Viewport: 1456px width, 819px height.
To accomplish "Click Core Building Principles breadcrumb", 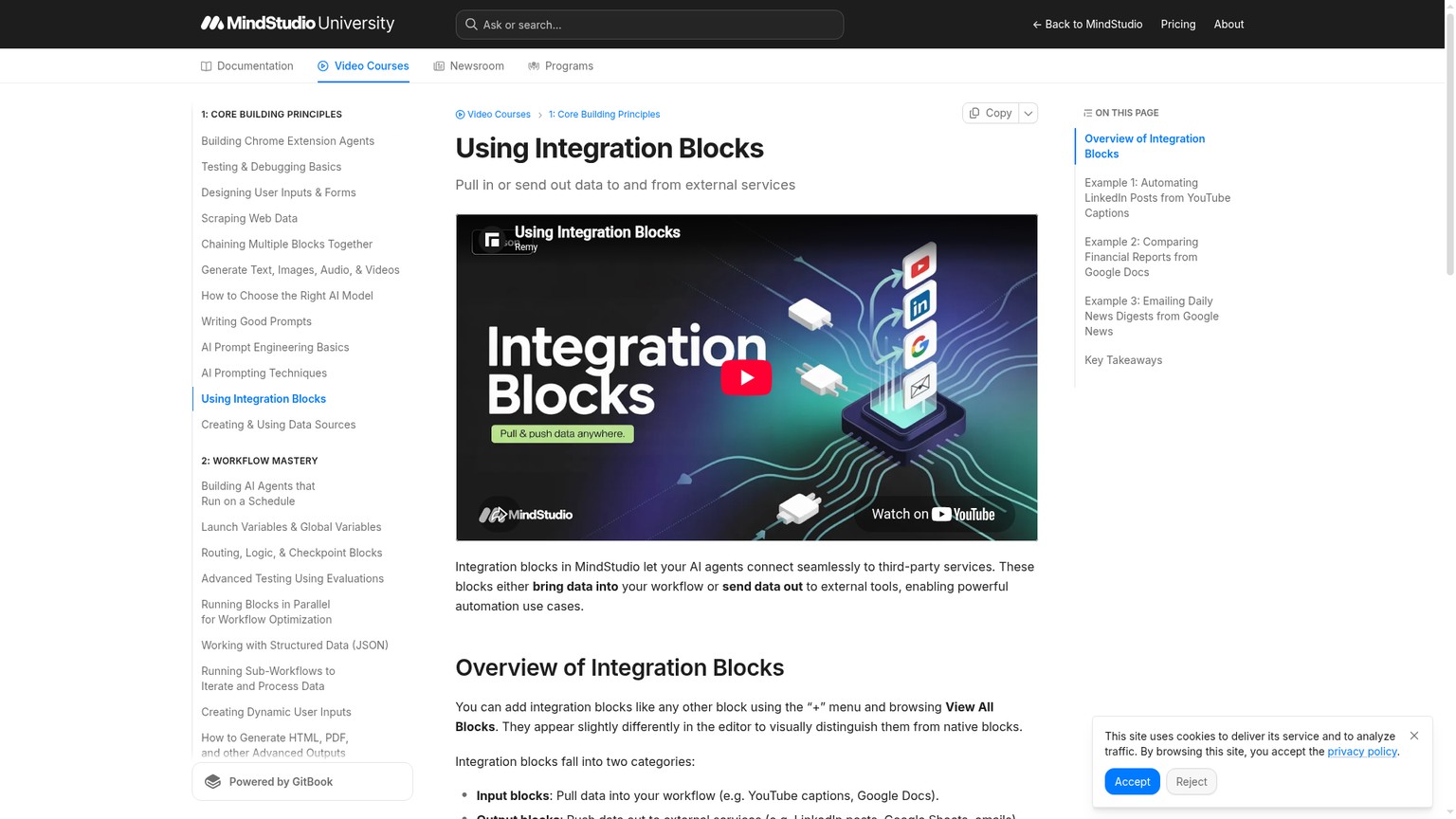I will 604,115.
